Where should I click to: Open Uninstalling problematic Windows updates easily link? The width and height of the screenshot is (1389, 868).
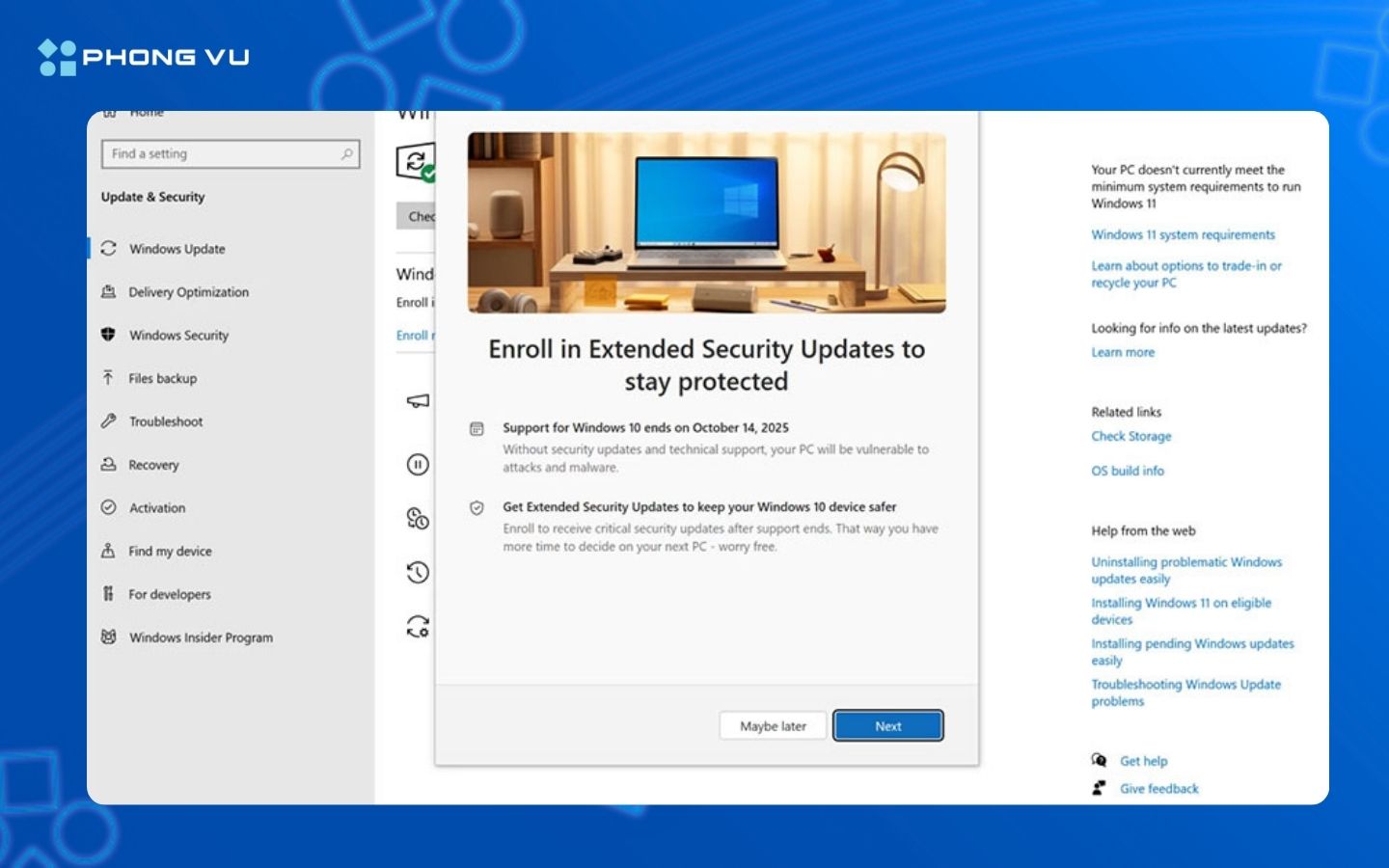(1186, 571)
